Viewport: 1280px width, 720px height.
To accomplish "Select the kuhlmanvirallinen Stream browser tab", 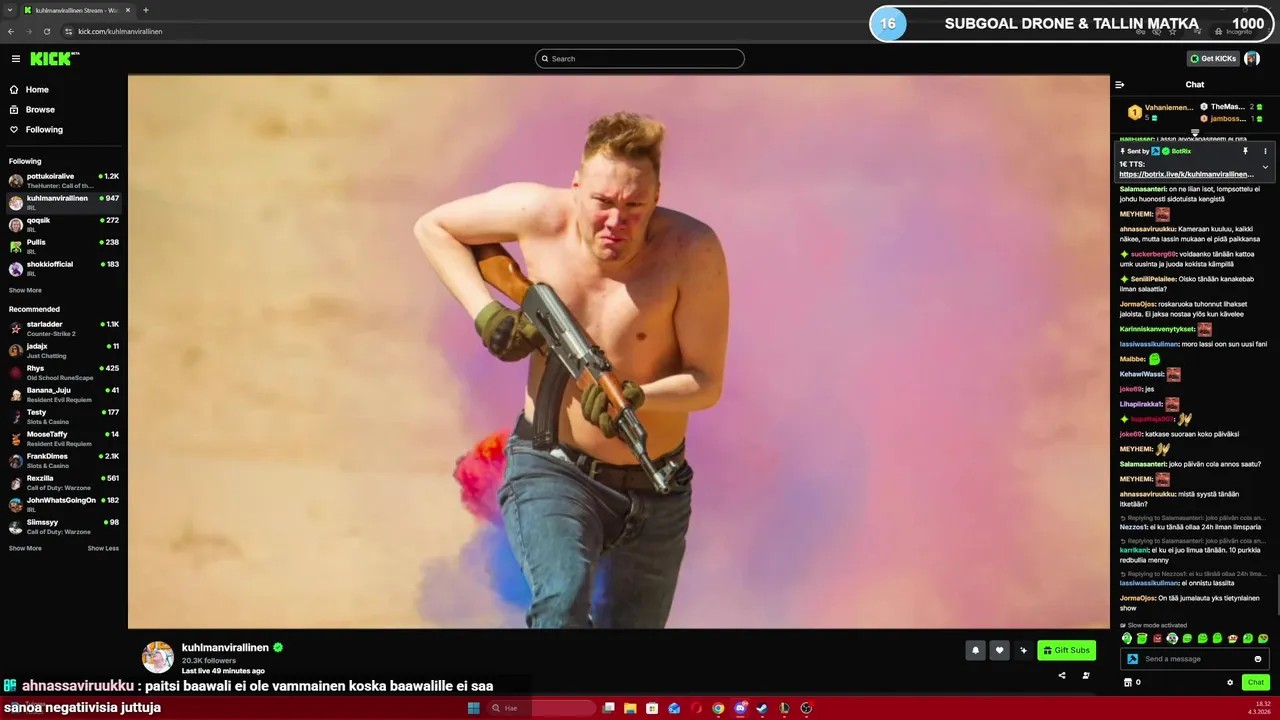I will (x=78, y=10).
